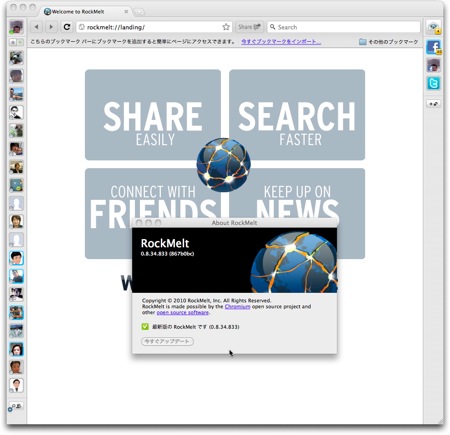Click the import bookmarks now link

click(x=281, y=42)
